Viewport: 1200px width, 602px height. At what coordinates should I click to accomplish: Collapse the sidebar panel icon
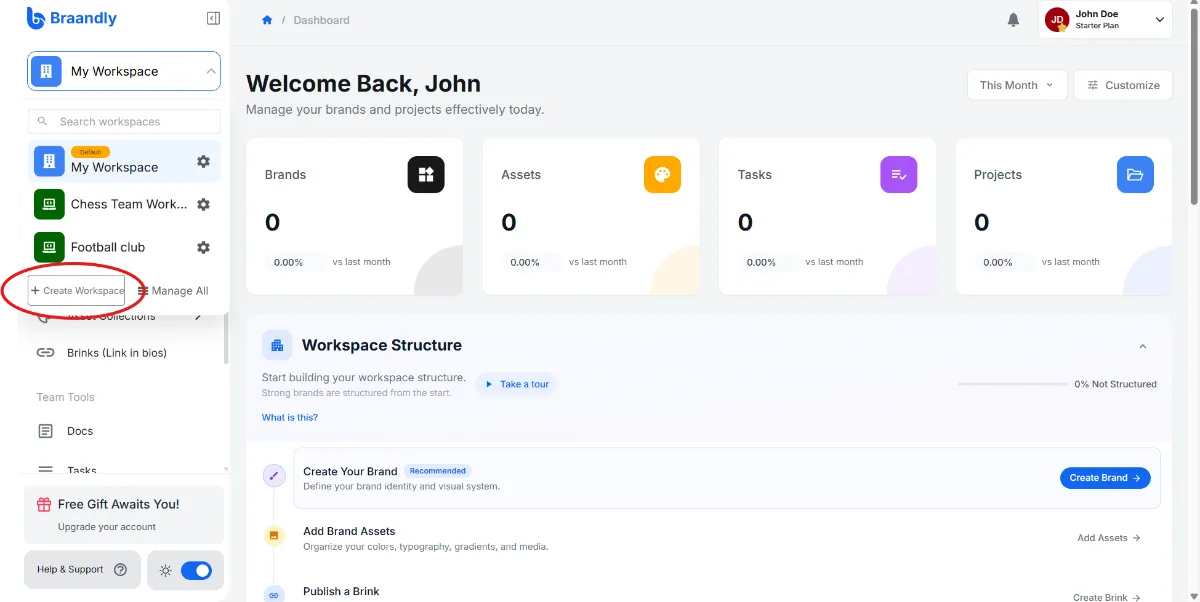[213, 18]
